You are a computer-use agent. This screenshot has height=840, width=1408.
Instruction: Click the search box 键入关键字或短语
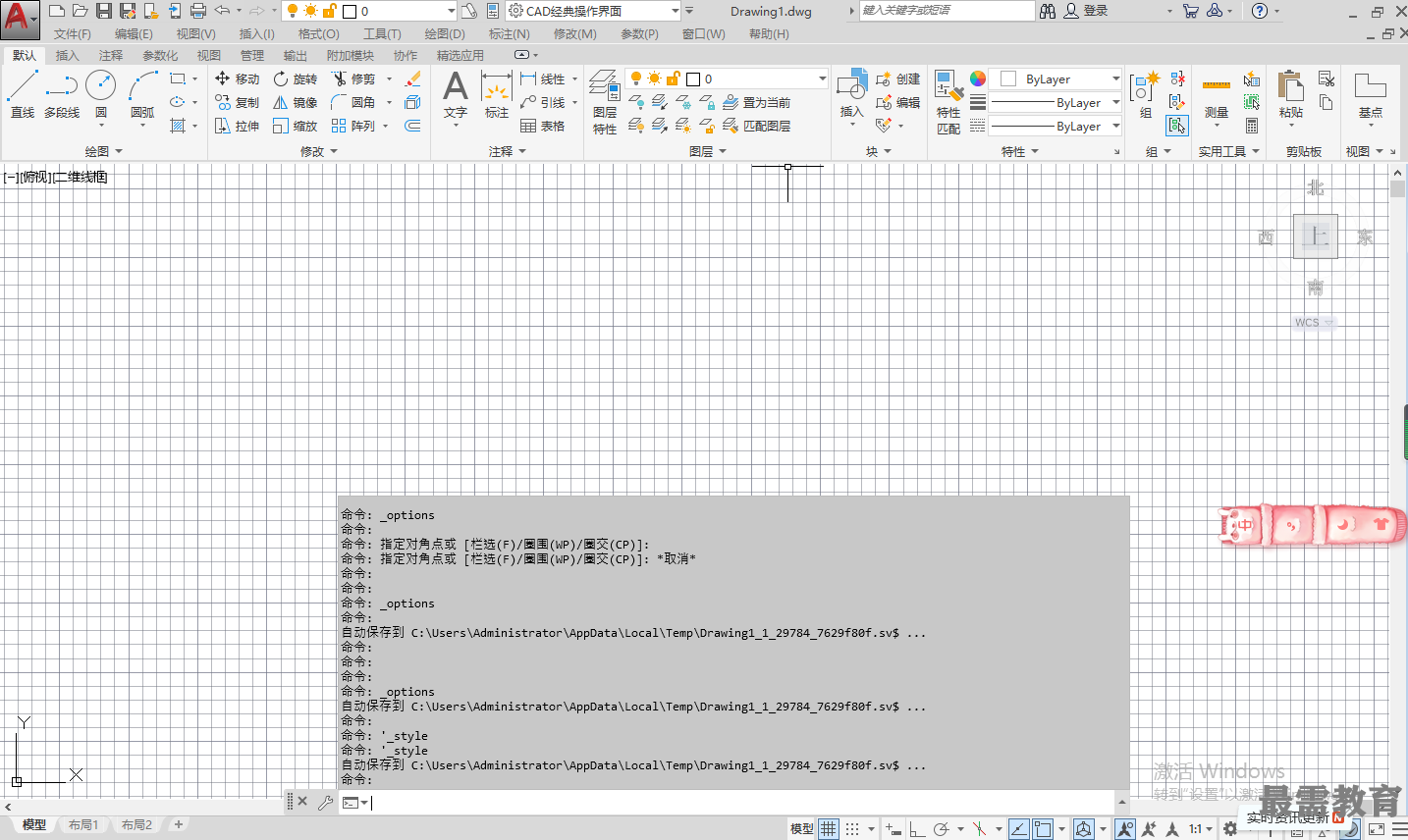coord(947,11)
